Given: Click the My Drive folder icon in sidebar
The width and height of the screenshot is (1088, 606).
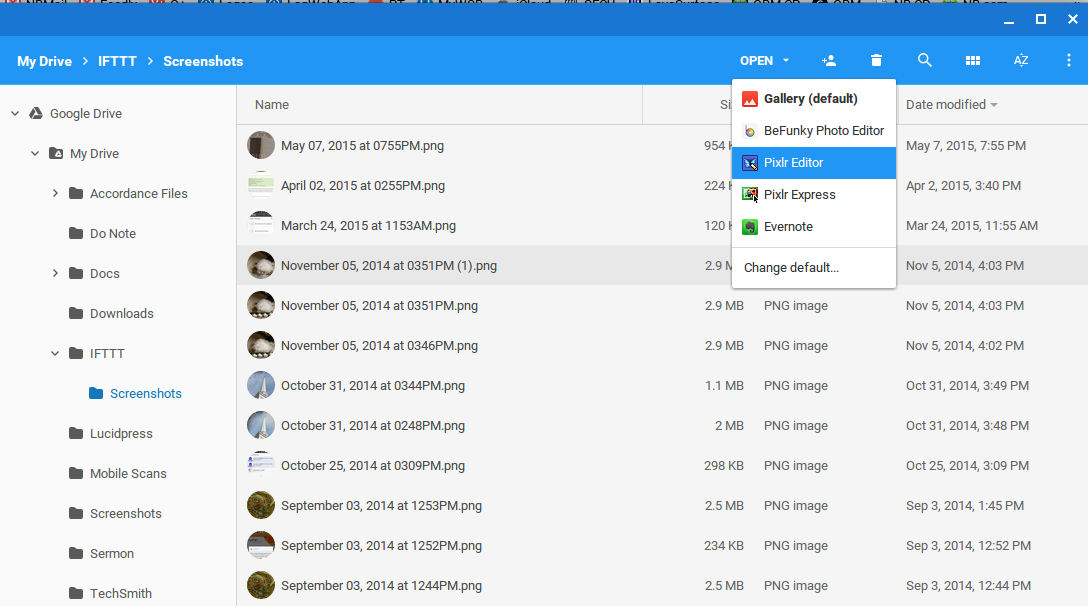Looking at the screenshot, I should [x=56, y=153].
